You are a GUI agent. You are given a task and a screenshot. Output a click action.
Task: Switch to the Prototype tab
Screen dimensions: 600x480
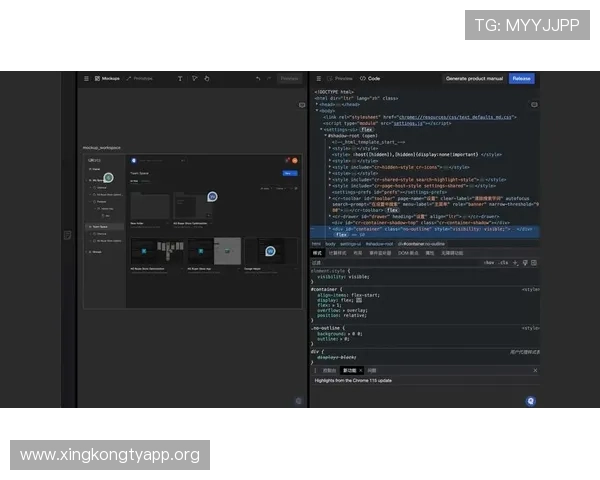click(141, 78)
